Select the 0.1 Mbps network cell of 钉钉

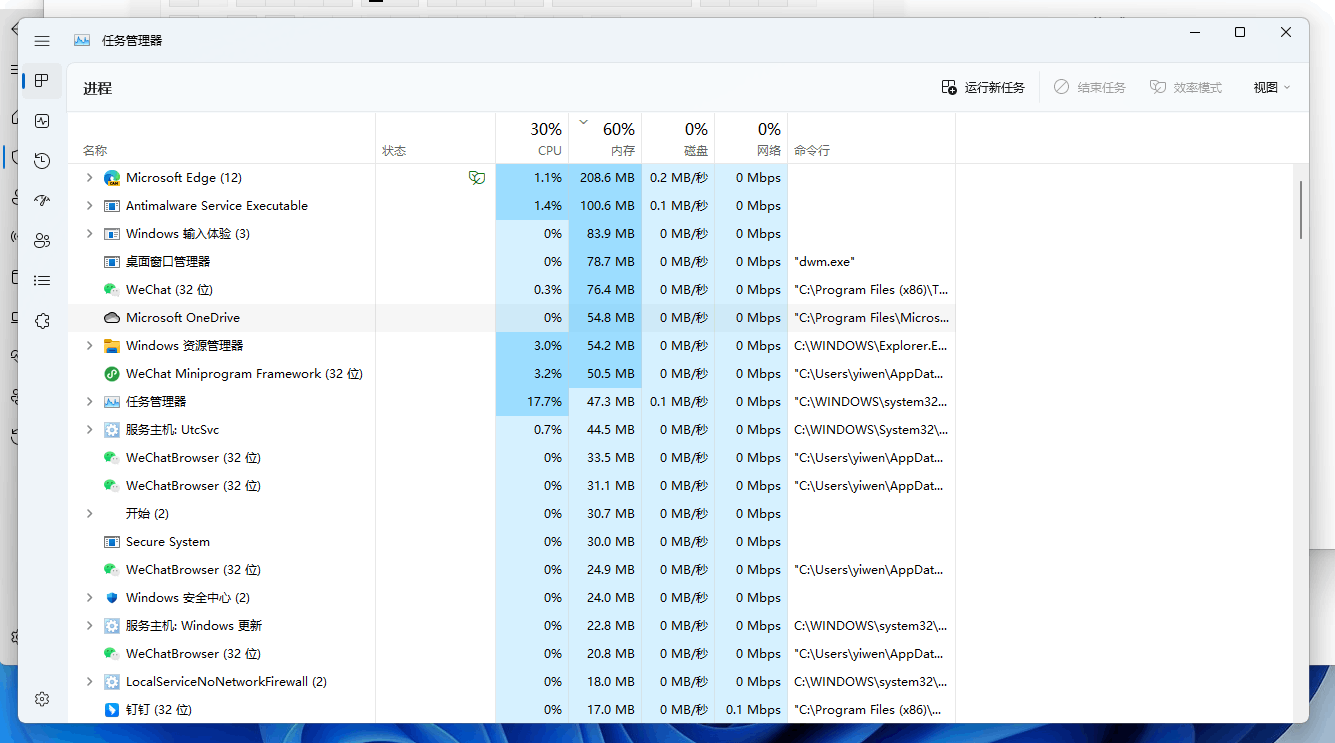(x=751, y=710)
